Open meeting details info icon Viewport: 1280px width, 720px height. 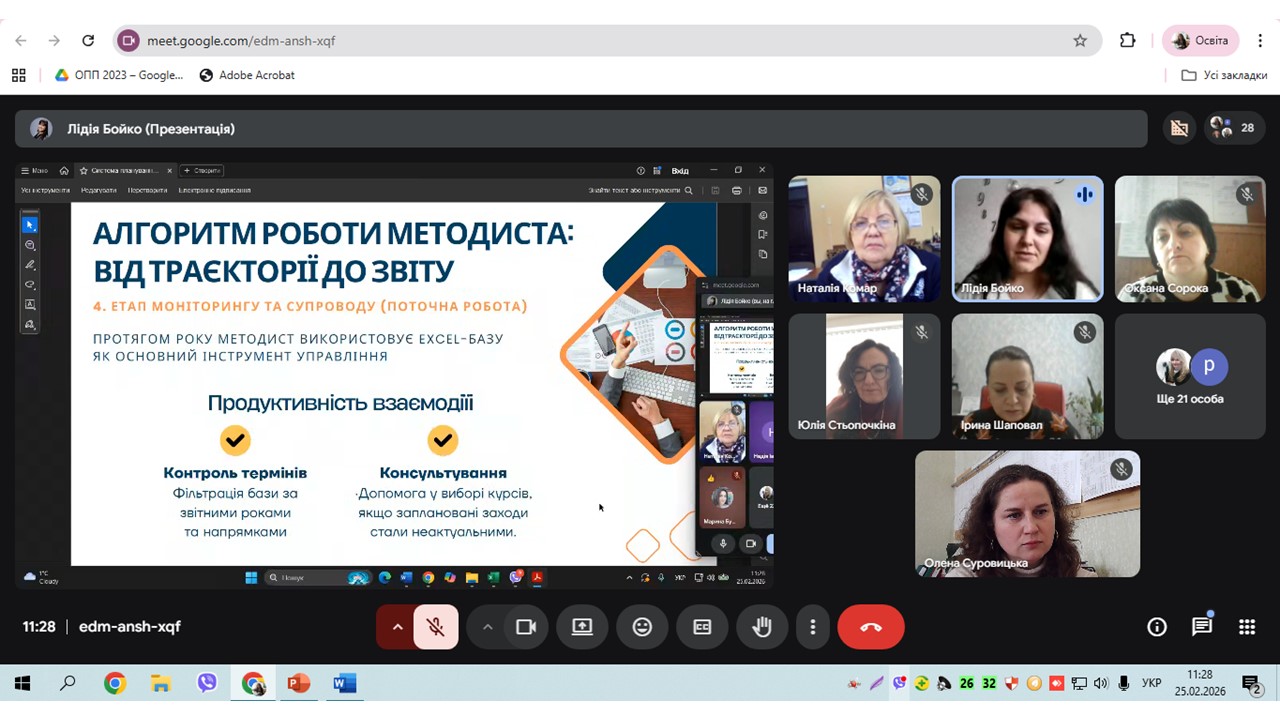tap(1157, 627)
